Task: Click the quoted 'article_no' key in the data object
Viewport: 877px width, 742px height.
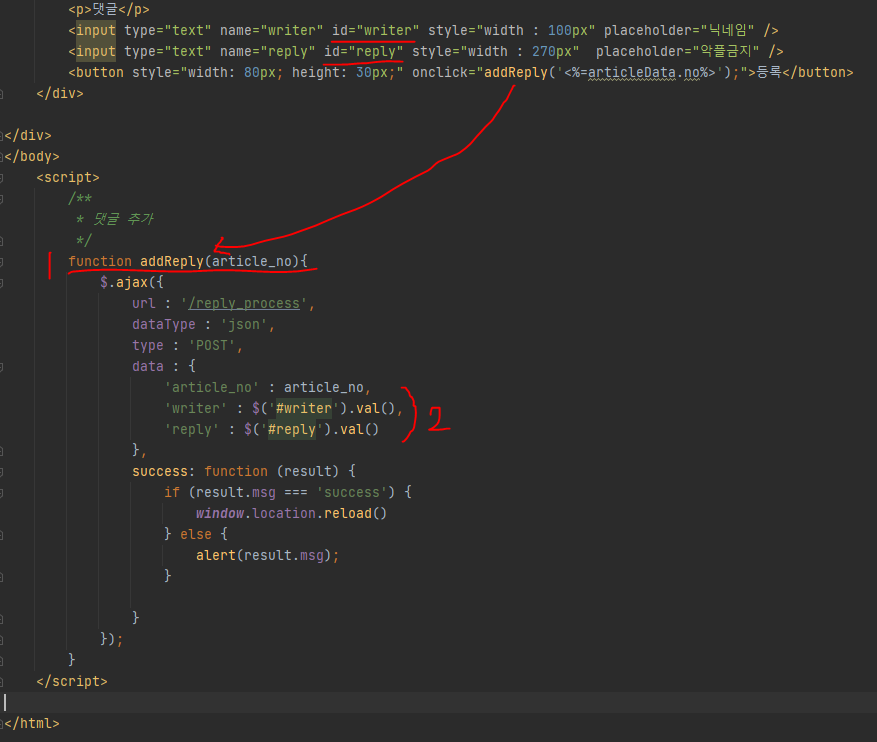Action: pos(211,387)
